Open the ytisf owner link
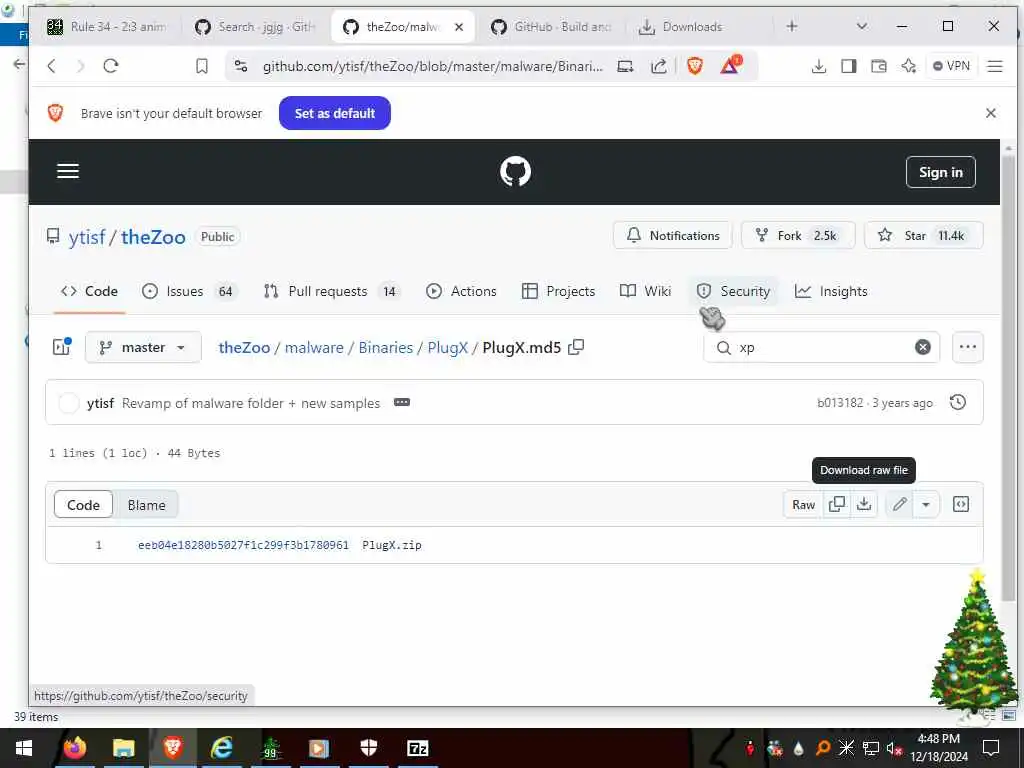Image resolution: width=1024 pixels, height=768 pixels. coord(87,237)
